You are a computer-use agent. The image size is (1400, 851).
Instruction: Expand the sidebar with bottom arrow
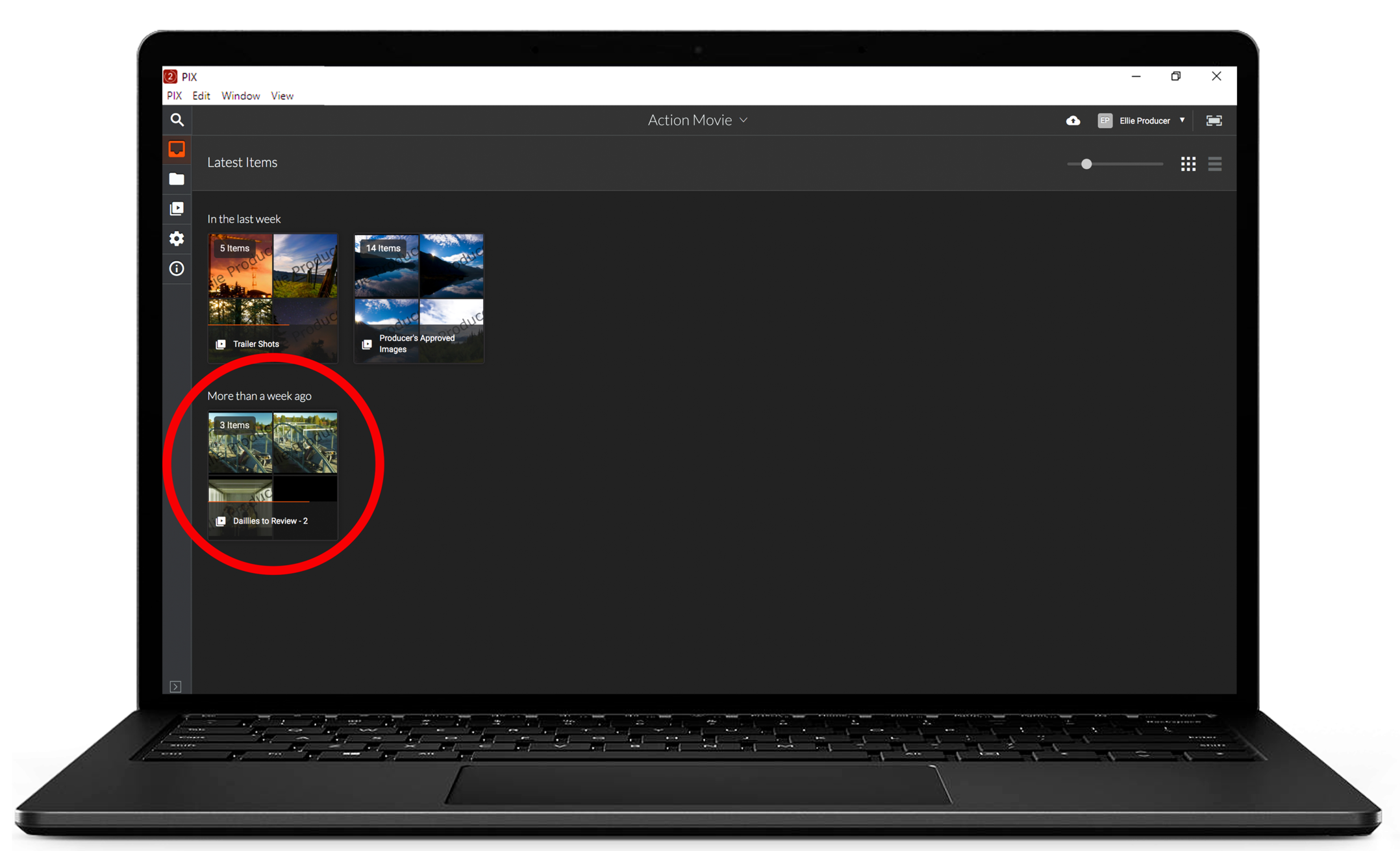pyautogui.click(x=175, y=686)
